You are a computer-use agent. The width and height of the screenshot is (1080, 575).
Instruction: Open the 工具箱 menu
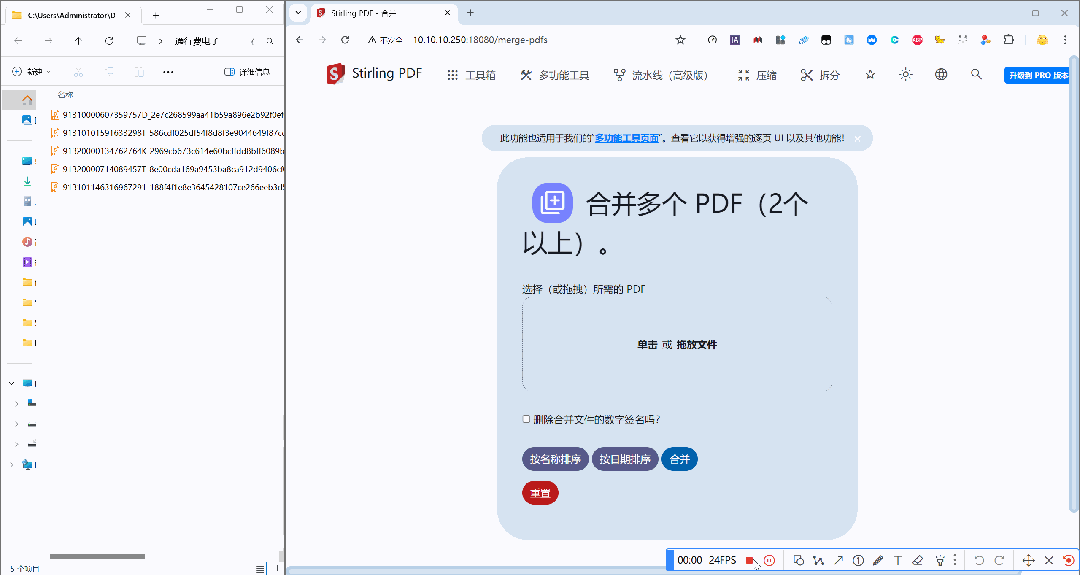tap(472, 75)
